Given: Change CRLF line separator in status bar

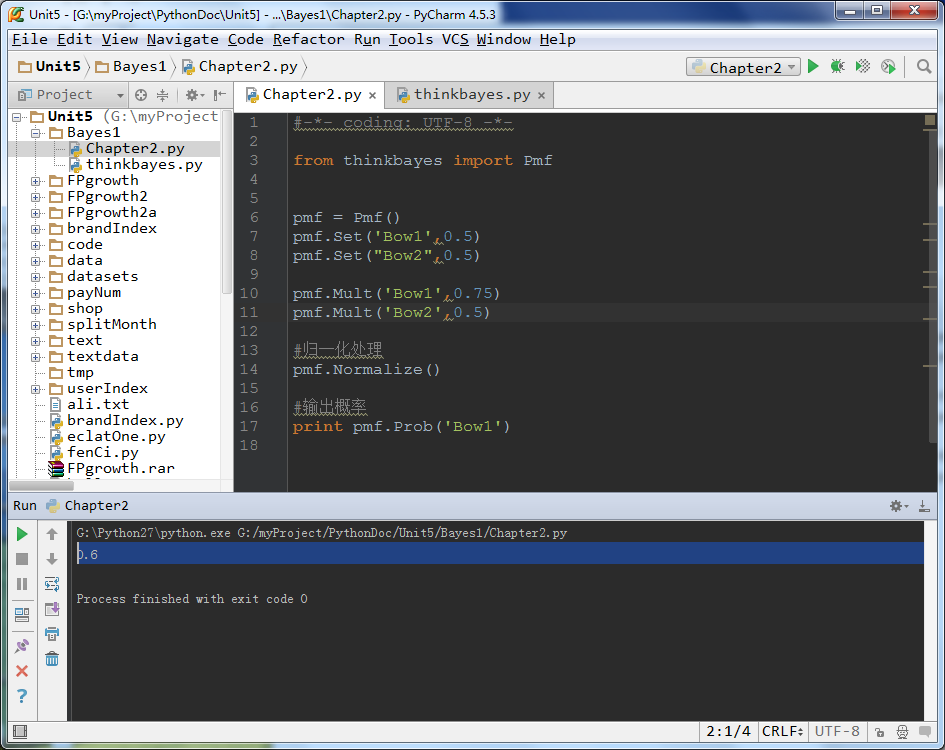Looking at the screenshot, I should pos(782,731).
